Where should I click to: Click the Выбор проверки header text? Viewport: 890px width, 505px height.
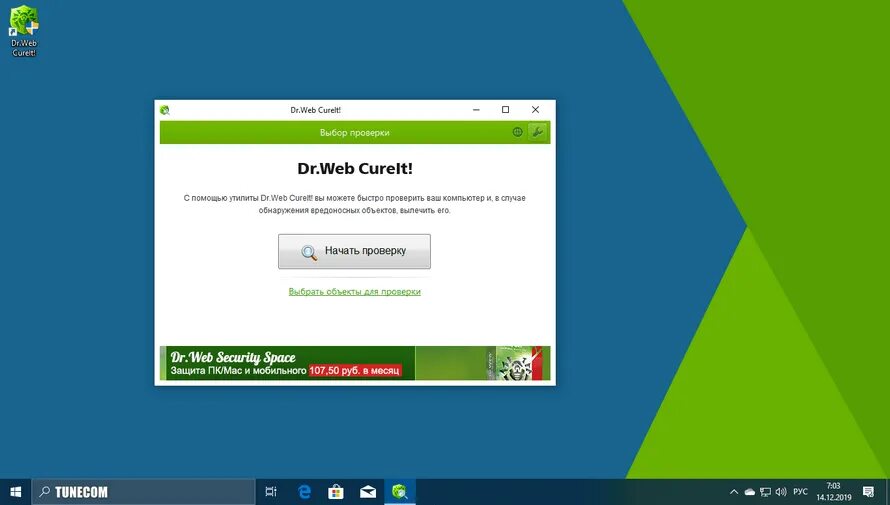tap(355, 133)
